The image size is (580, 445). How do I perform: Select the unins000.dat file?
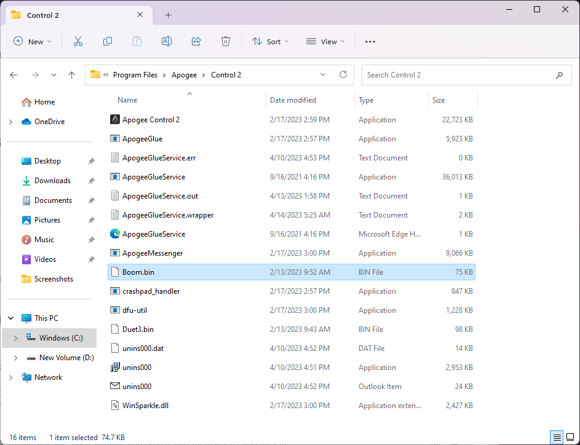291,348
